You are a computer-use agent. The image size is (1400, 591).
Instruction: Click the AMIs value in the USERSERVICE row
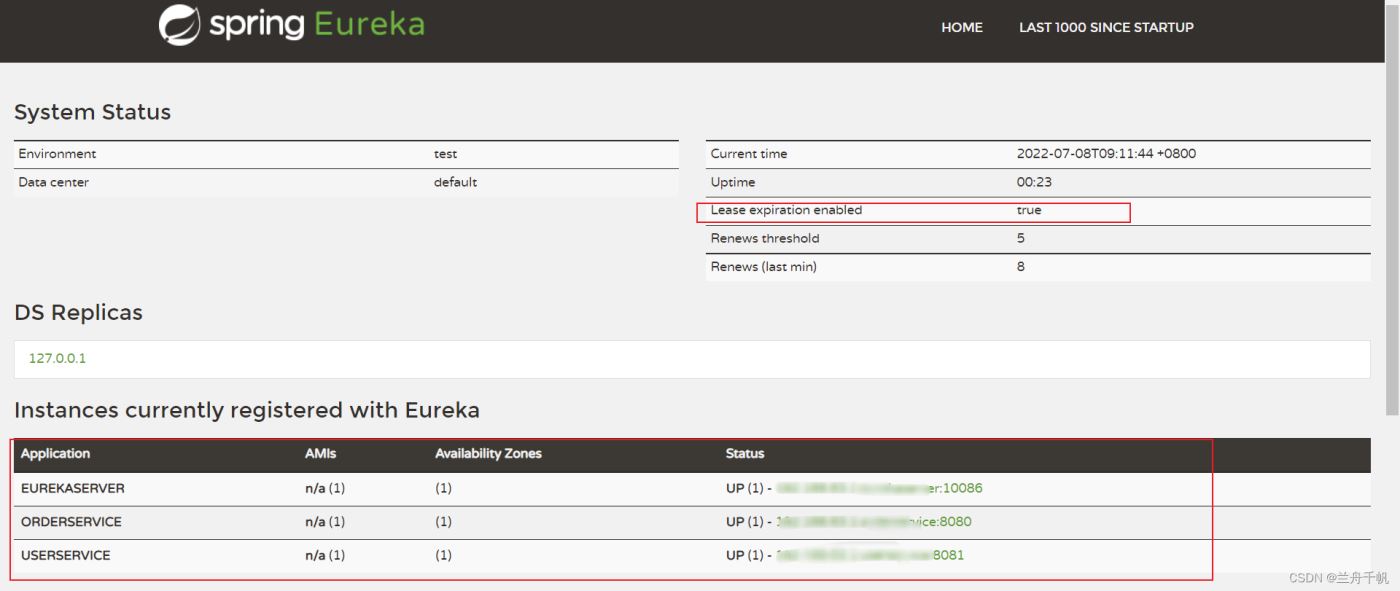point(325,555)
